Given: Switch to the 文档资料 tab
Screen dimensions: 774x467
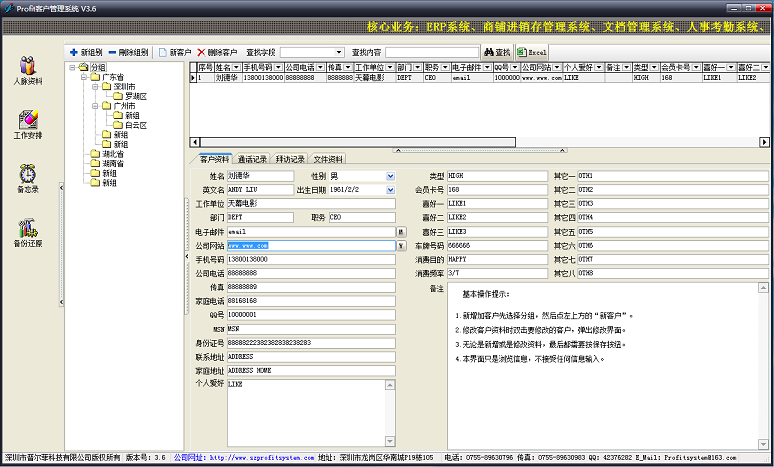Looking at the screenshot, I should (328, 159).
